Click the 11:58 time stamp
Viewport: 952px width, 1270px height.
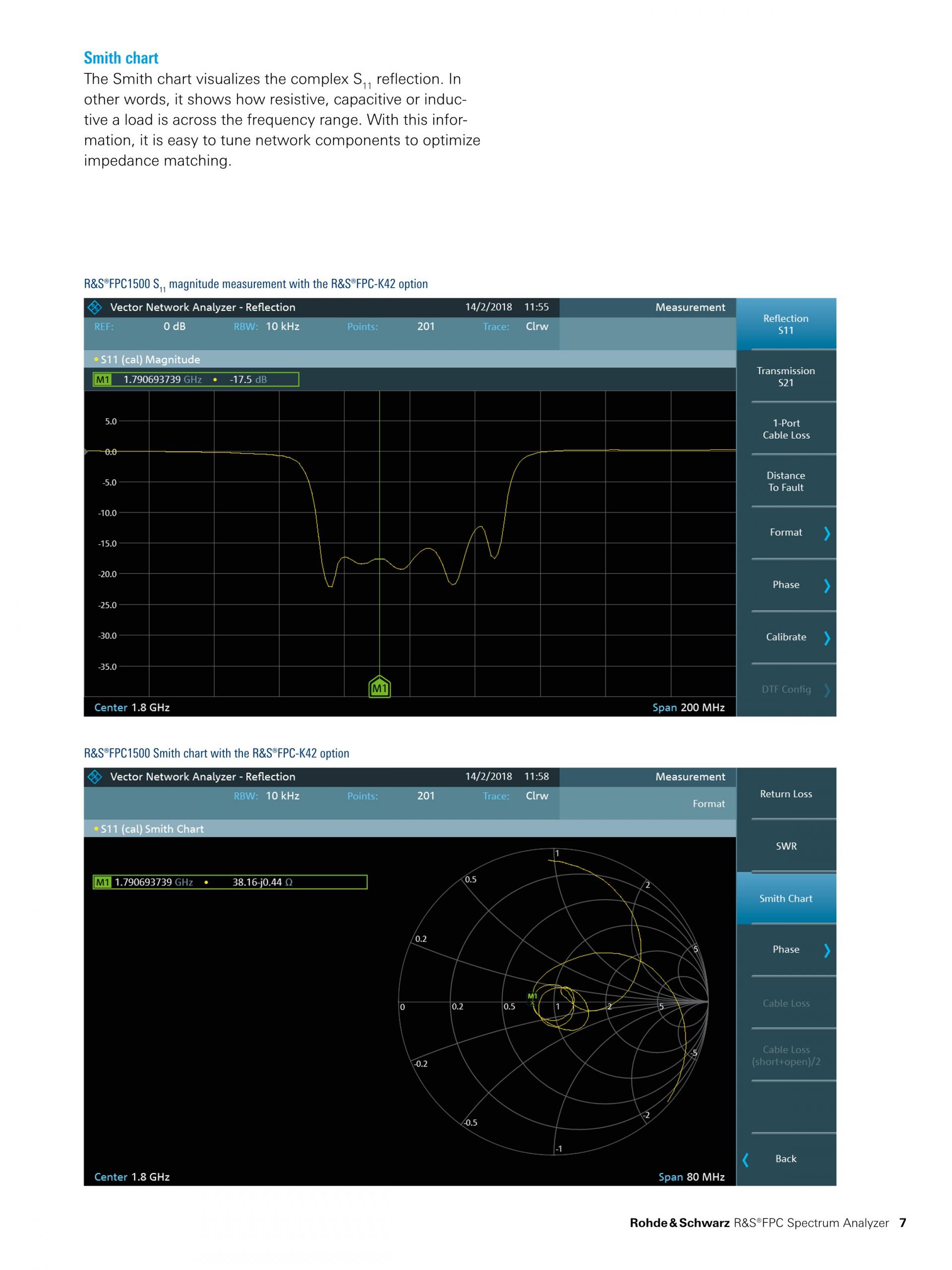(x=536, y=777)
